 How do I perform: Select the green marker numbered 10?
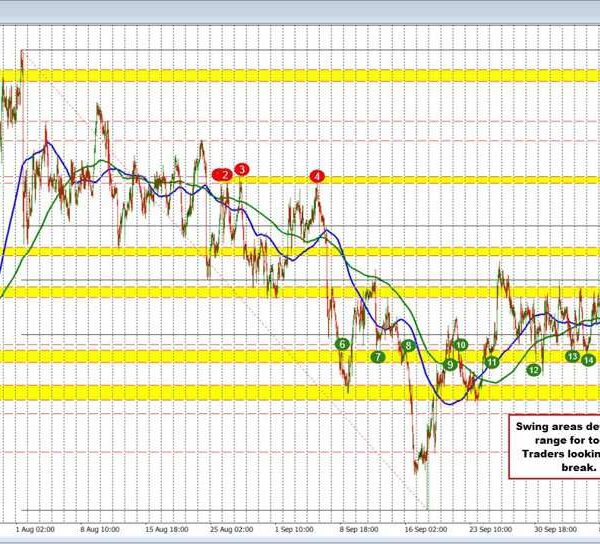click(461, 344)
